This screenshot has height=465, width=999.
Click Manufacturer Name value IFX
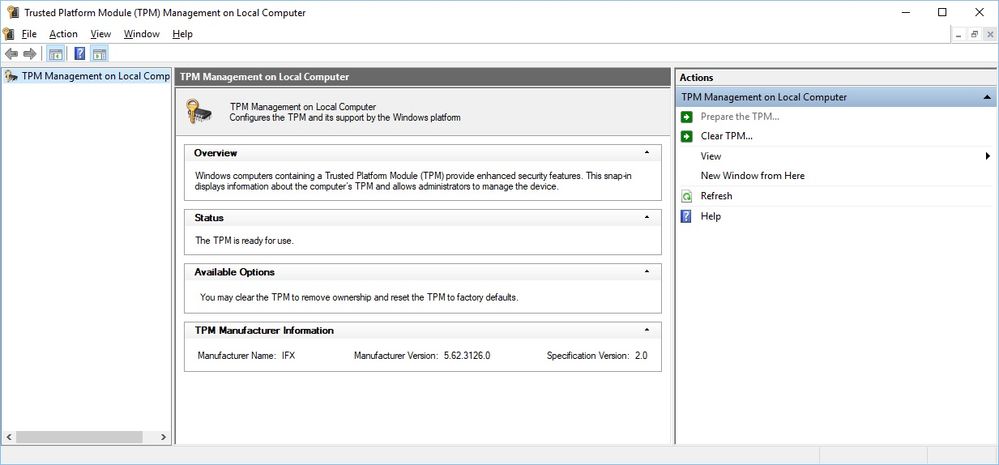tap(289, 356)
